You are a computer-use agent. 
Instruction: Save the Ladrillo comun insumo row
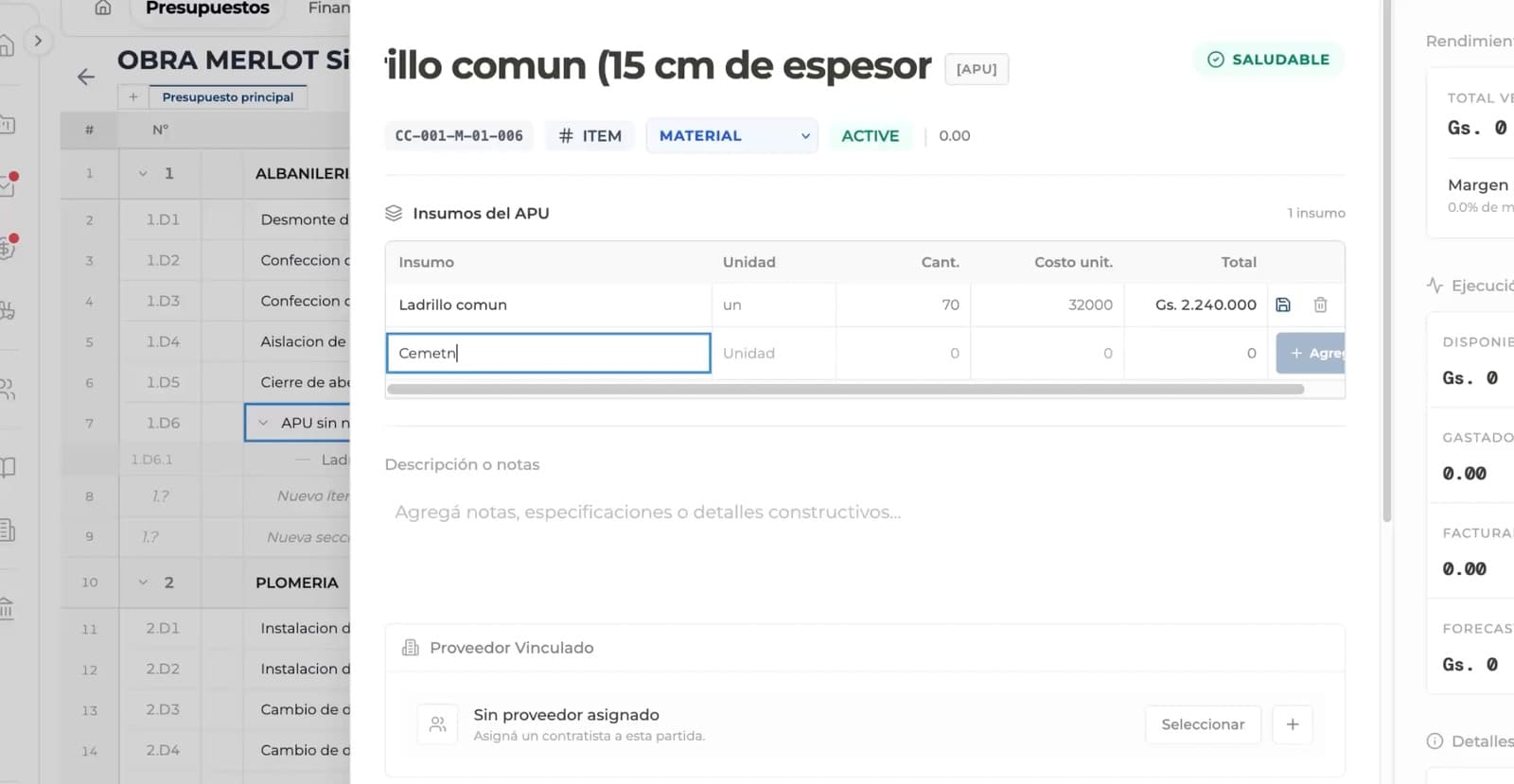[x=1283, y=305]
